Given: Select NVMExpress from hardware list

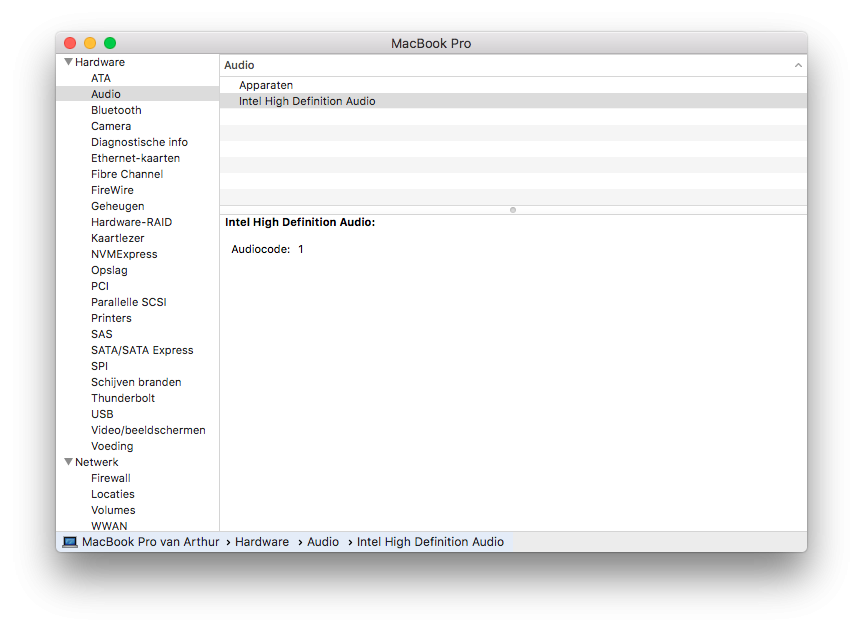Looking at the screenshot, I should click(124, 254).
